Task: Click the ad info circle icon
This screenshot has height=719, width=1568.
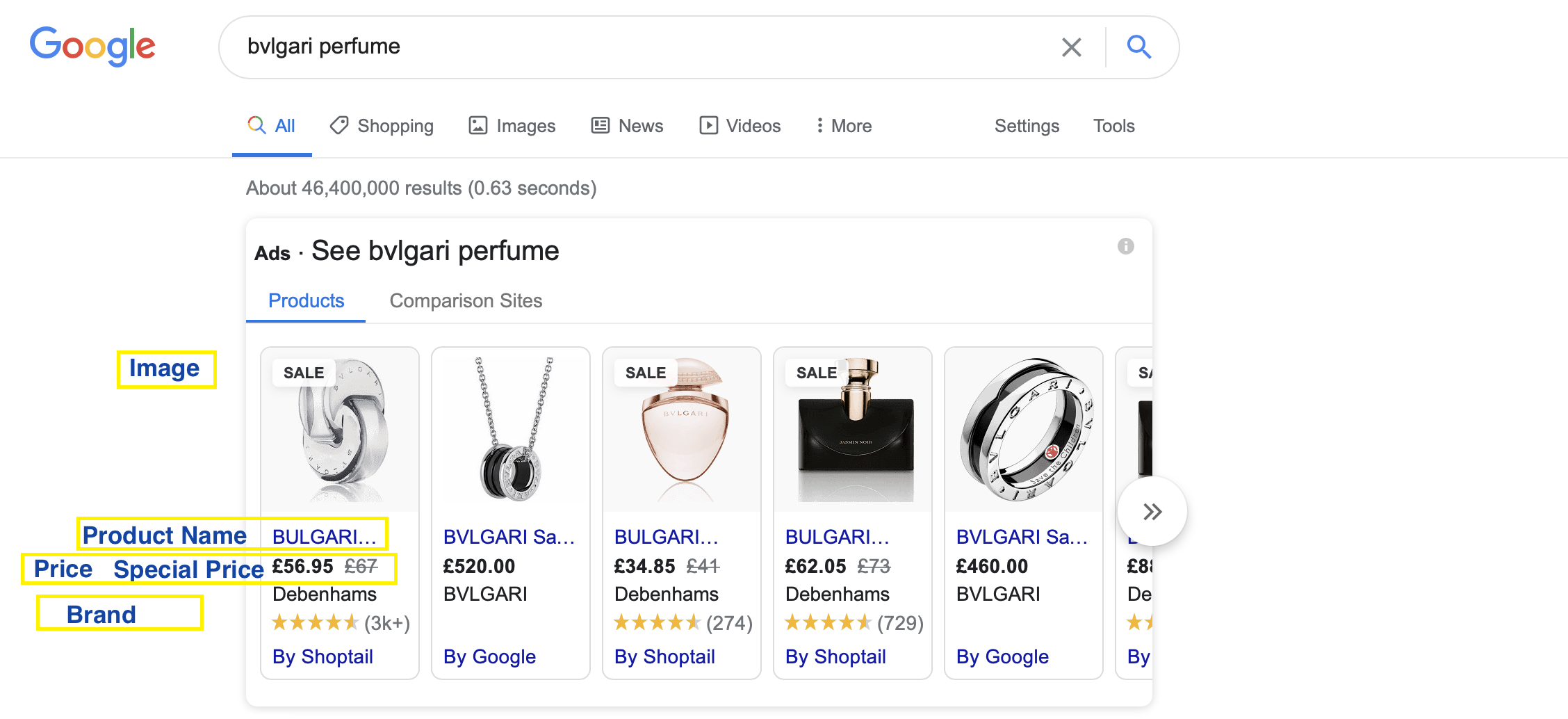Action: pyautogui.click(x=1127, y=246)
